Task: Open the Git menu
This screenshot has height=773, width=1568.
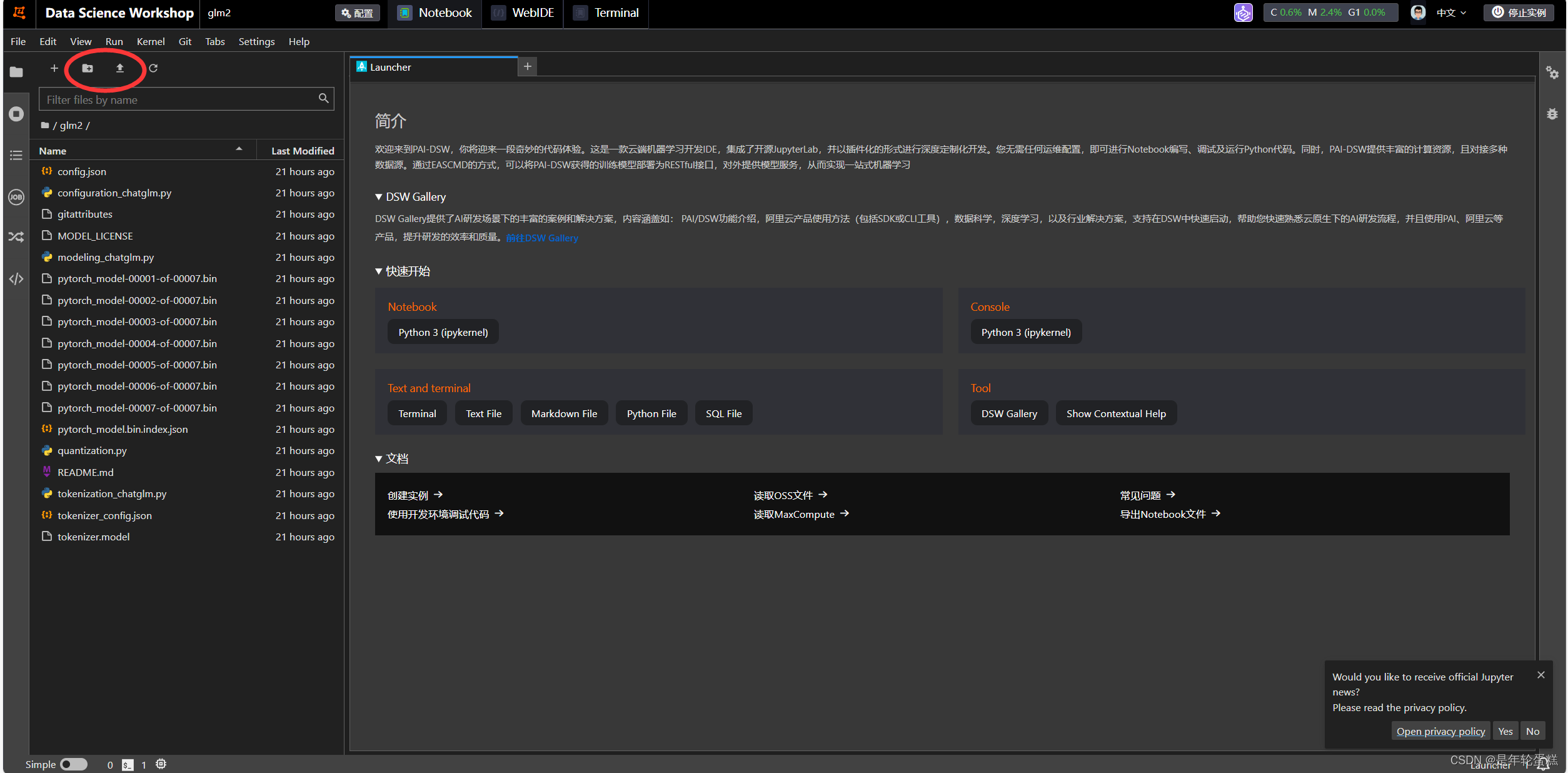Action: pos(185,41)
